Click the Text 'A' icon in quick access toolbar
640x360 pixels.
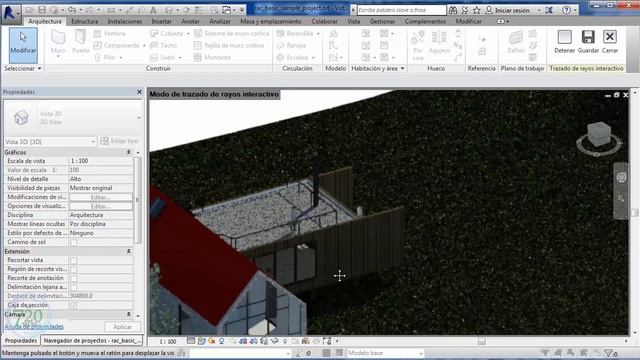(153, 10)
